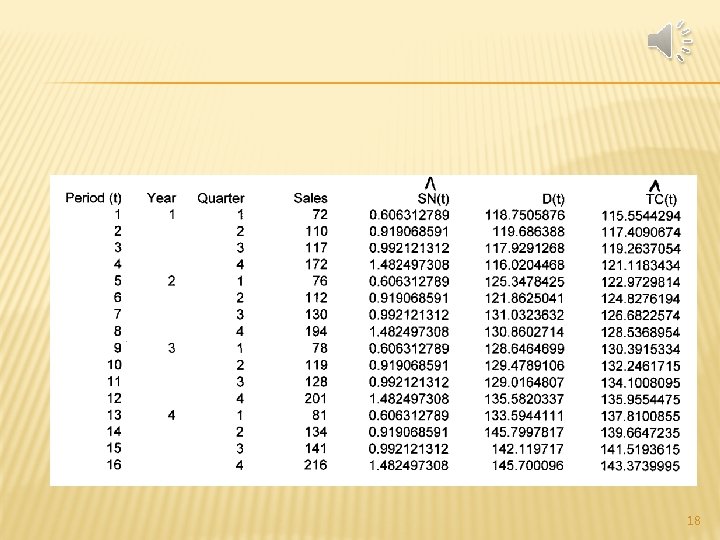Click the D(t) column header

(553, 199)
